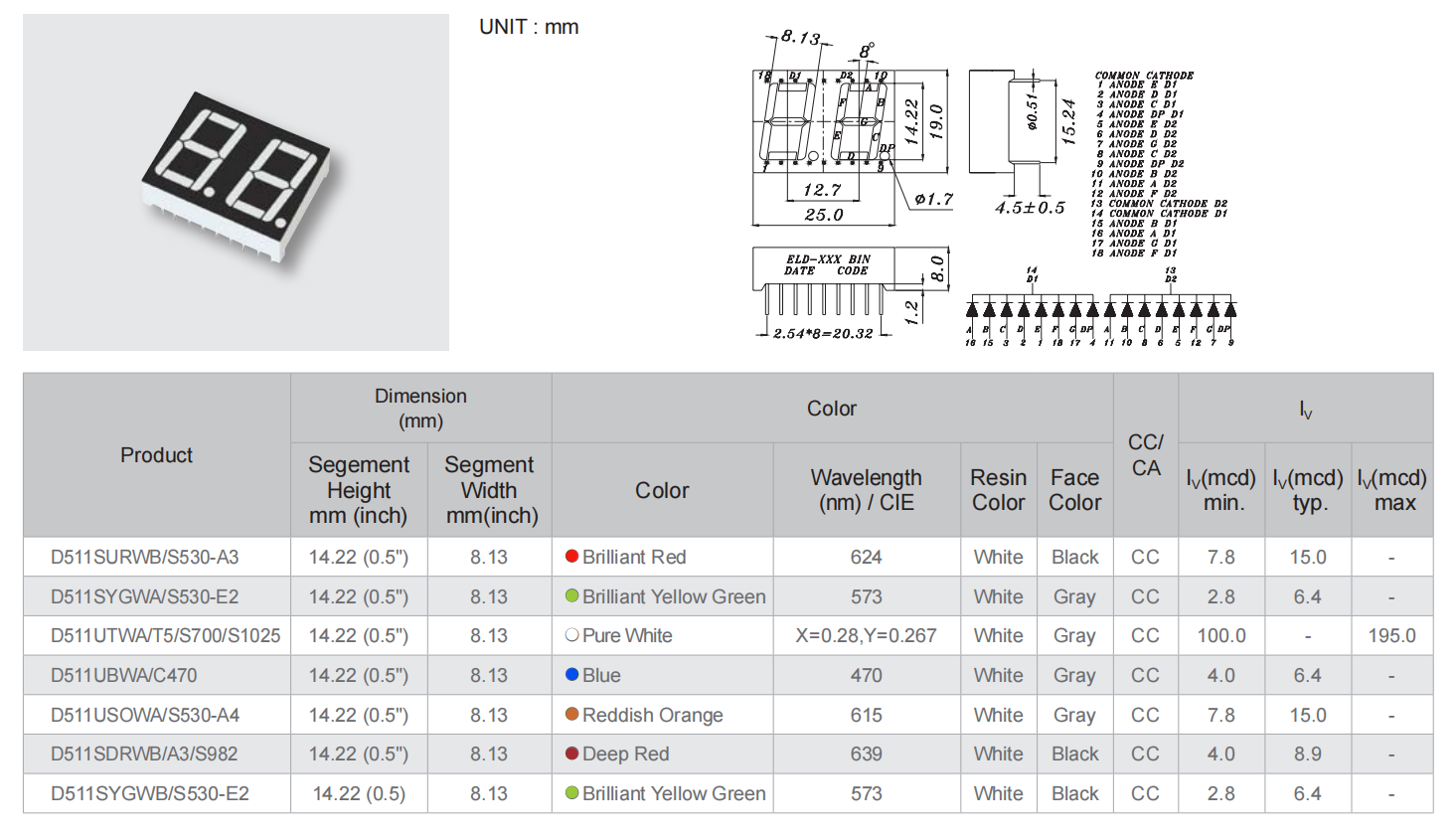This screenshot has height=838, width=1456.
Task: Select product name D511UTWA/T5/S700/S1025
Action: click(x=166, y=635)
